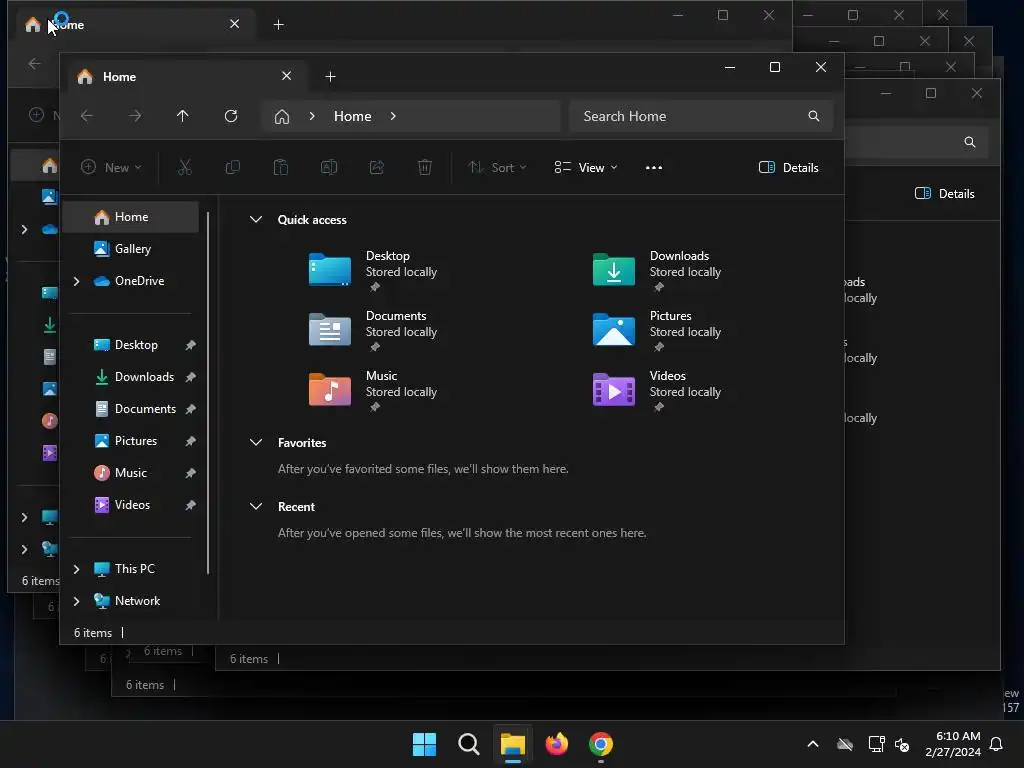
Task: Expand Network in the navigation pane
Action: pos(76,601)
